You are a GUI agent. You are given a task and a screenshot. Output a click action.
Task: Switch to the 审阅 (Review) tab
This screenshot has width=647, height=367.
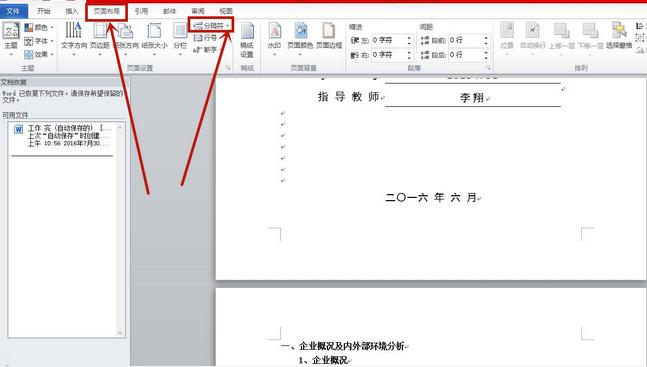(198, 11)
